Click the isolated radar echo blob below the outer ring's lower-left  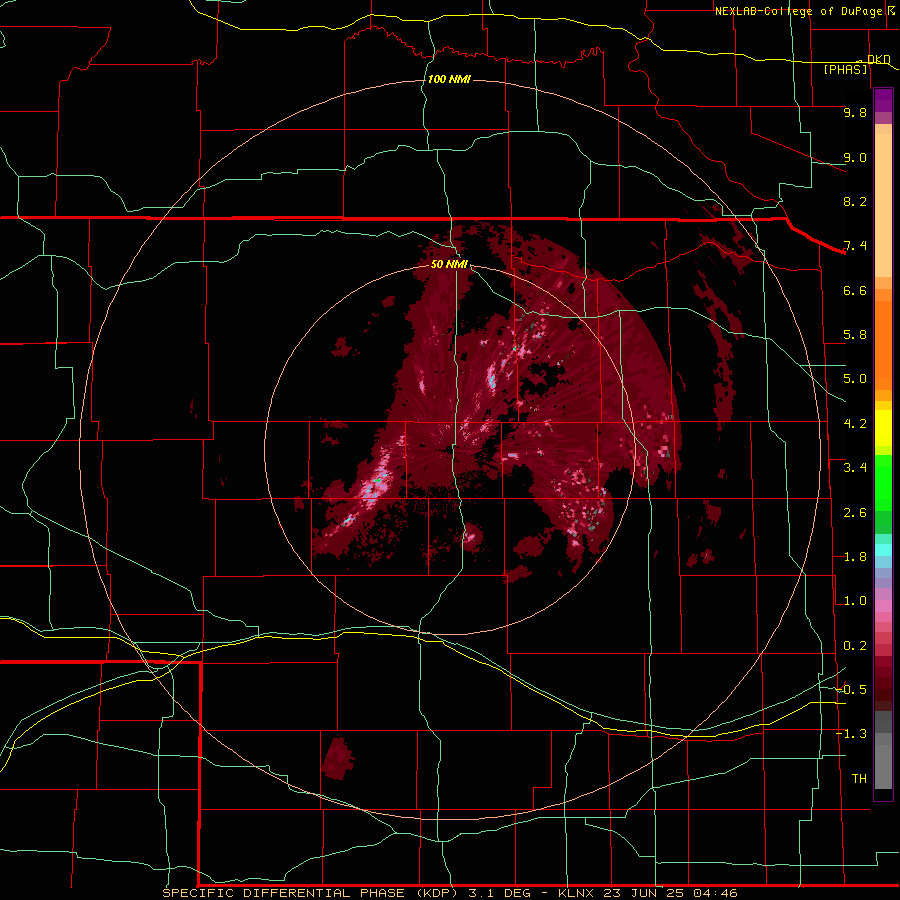(x=338, y=758)
